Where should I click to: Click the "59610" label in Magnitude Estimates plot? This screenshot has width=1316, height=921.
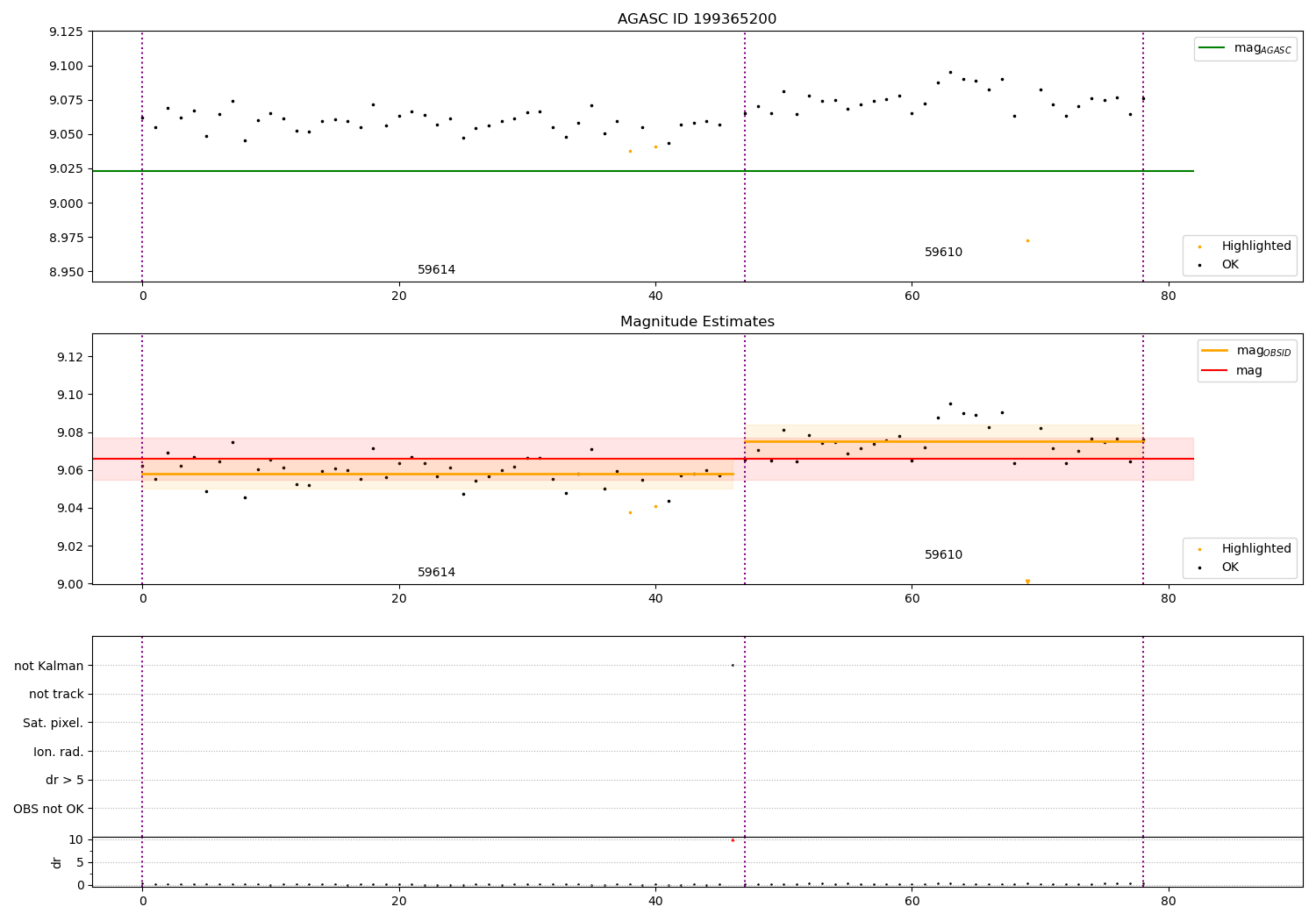tap(943, 555)
